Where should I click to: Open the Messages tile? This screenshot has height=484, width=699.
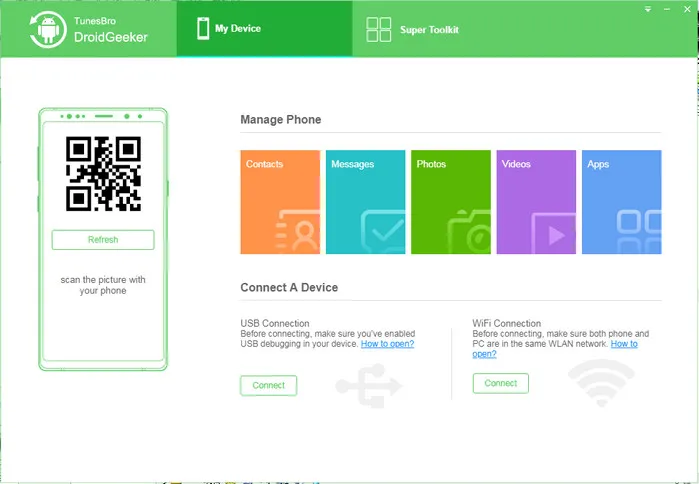click(x=366, y=202)
